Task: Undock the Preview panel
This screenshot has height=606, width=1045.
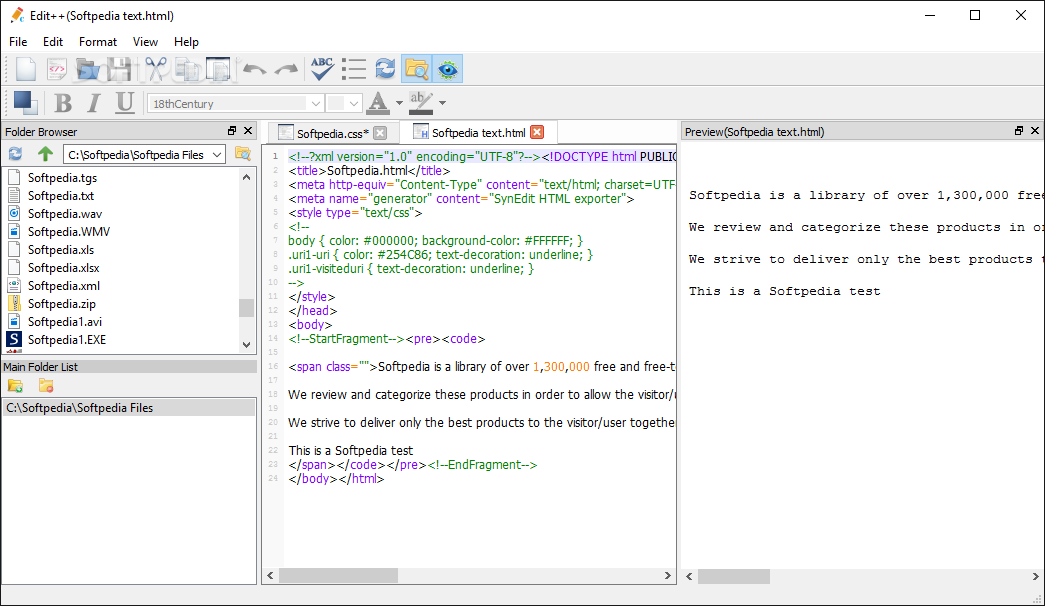Action: (1019, 131)
